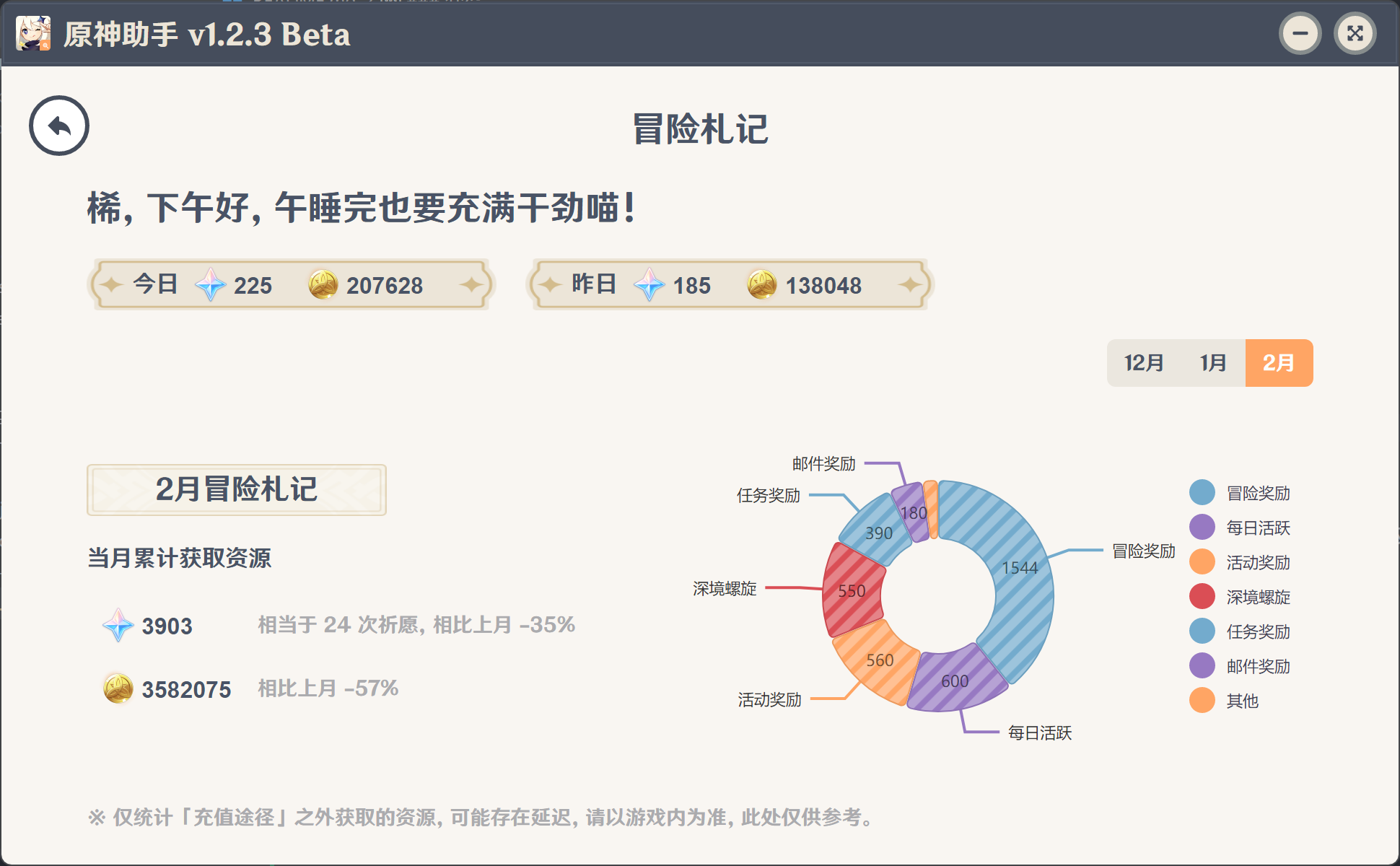Toggle the 深境螺旋 legend item
This screenshot has height=866, width=1400.
1257,597
